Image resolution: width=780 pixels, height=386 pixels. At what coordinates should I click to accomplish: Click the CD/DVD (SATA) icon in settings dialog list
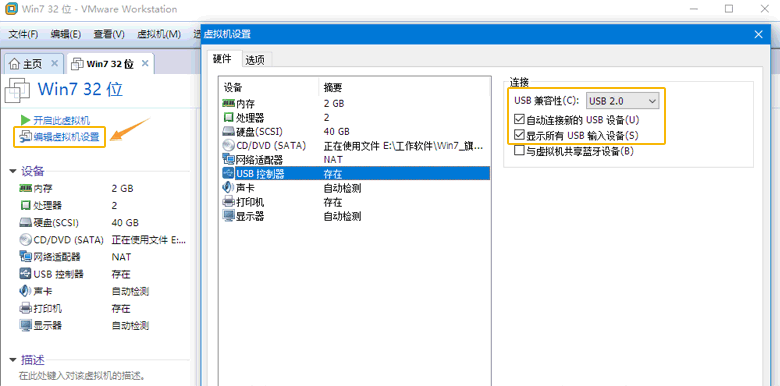(x=228, y=146)
